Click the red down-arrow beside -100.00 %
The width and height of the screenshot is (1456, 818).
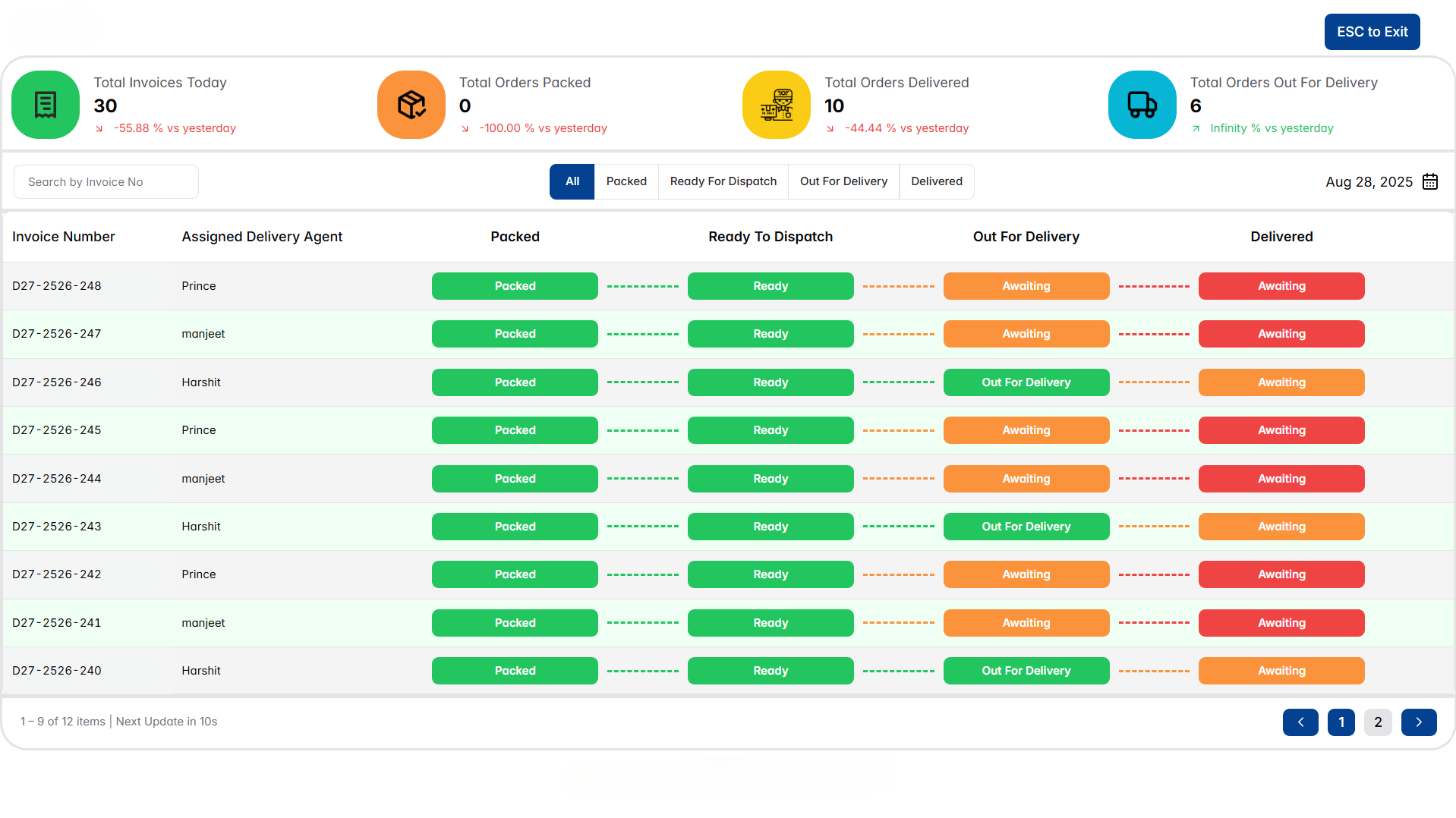point(465,128)
